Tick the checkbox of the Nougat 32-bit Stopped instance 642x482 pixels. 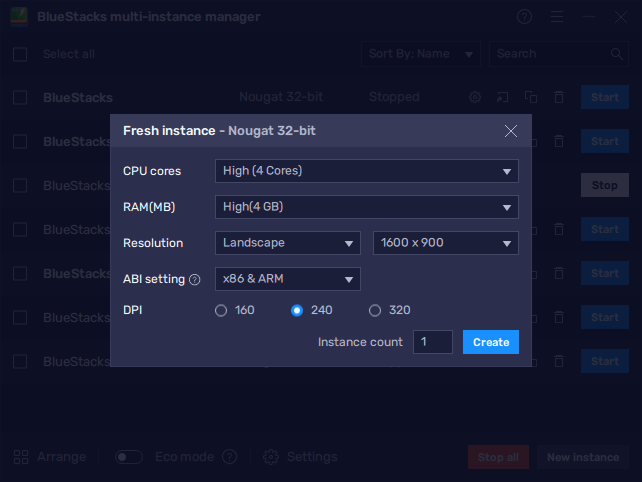click(x=20, y=98)
